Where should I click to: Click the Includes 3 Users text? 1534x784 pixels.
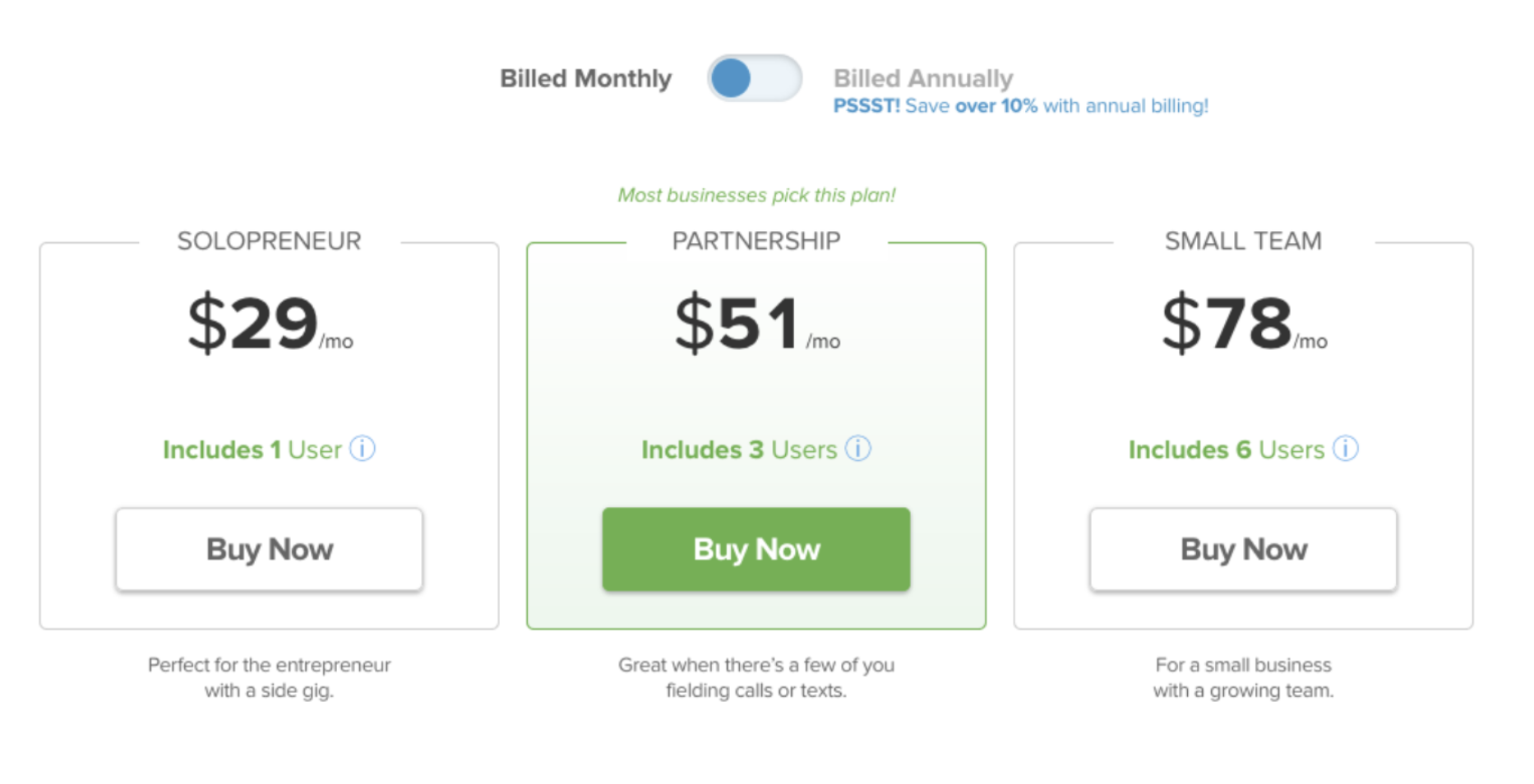pyautogui.click(x=738, y=450)
